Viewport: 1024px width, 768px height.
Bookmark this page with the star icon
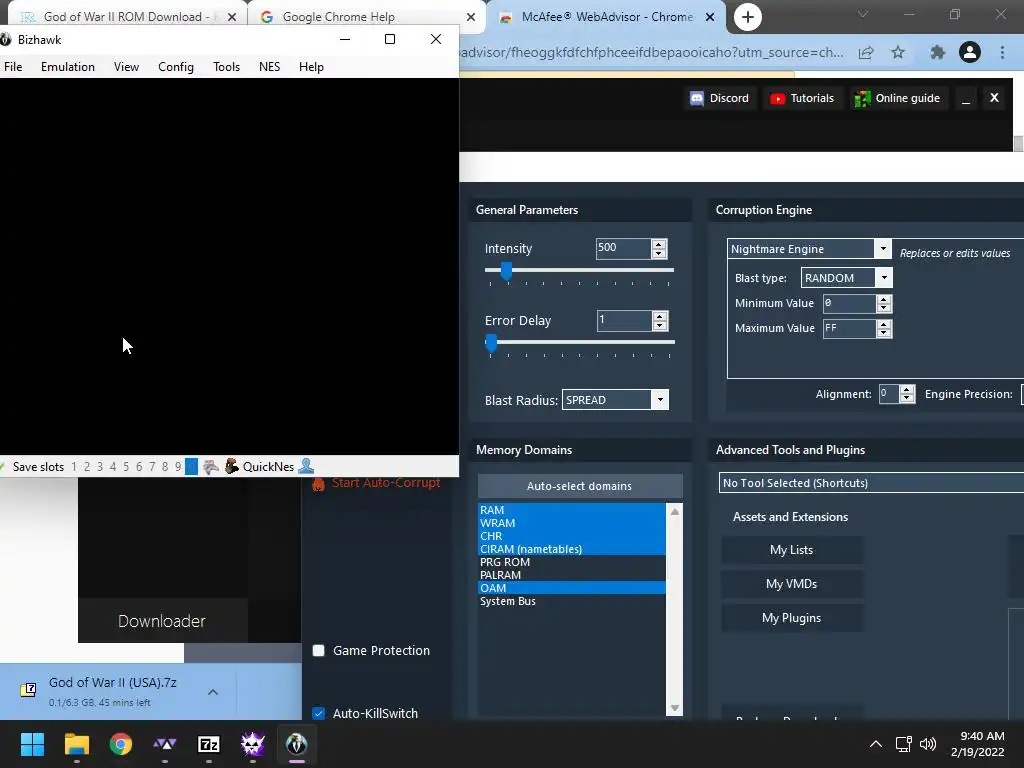[898, 53]
